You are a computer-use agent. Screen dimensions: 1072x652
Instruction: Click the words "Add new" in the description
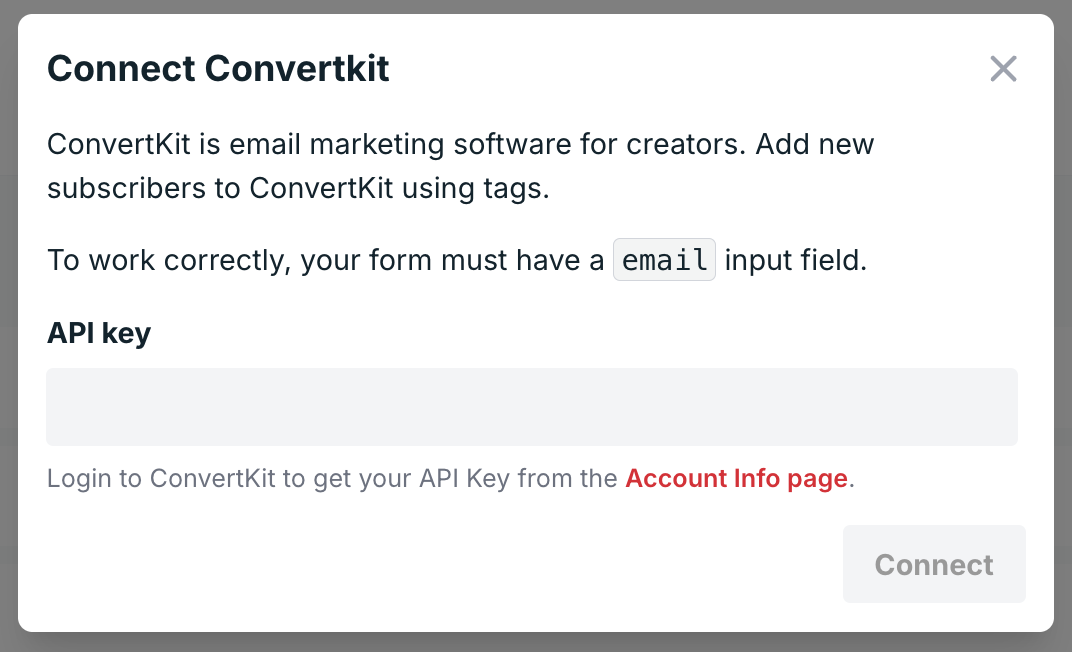[815, 144]
